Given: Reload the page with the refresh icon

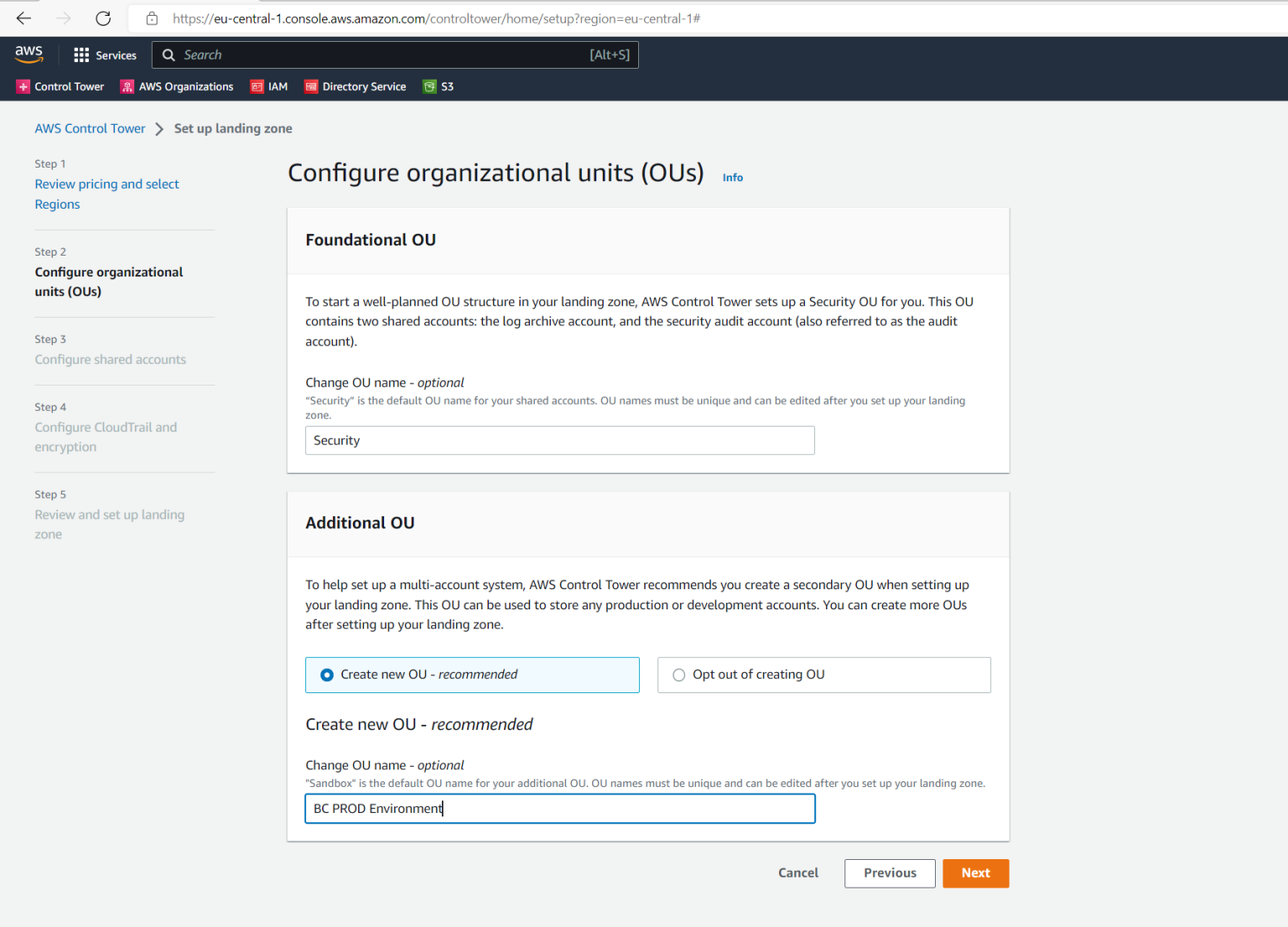Looking at the screenshot, I should click(102, 18).
